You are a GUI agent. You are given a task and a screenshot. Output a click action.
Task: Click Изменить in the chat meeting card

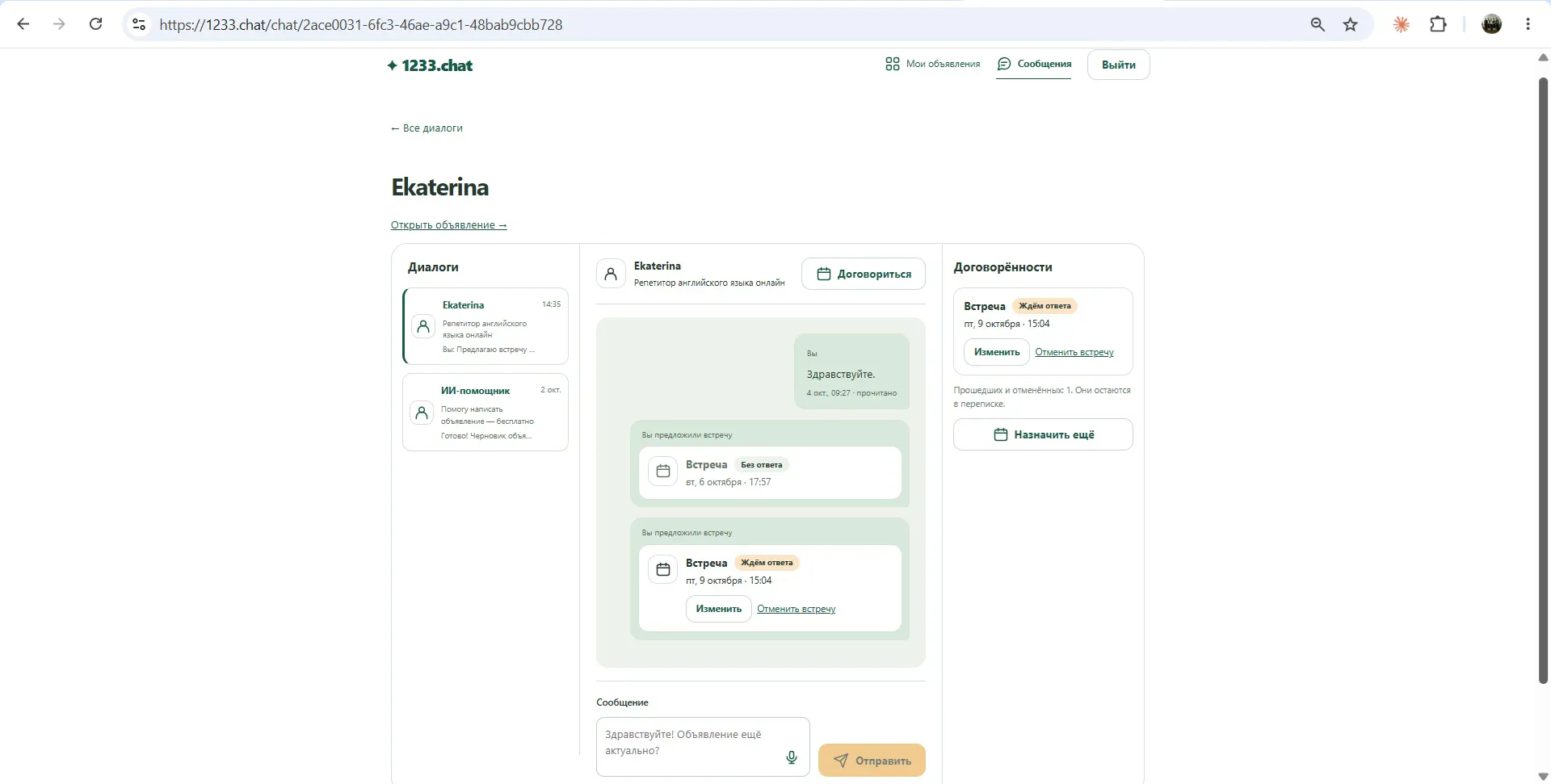(x=719, y=609)
